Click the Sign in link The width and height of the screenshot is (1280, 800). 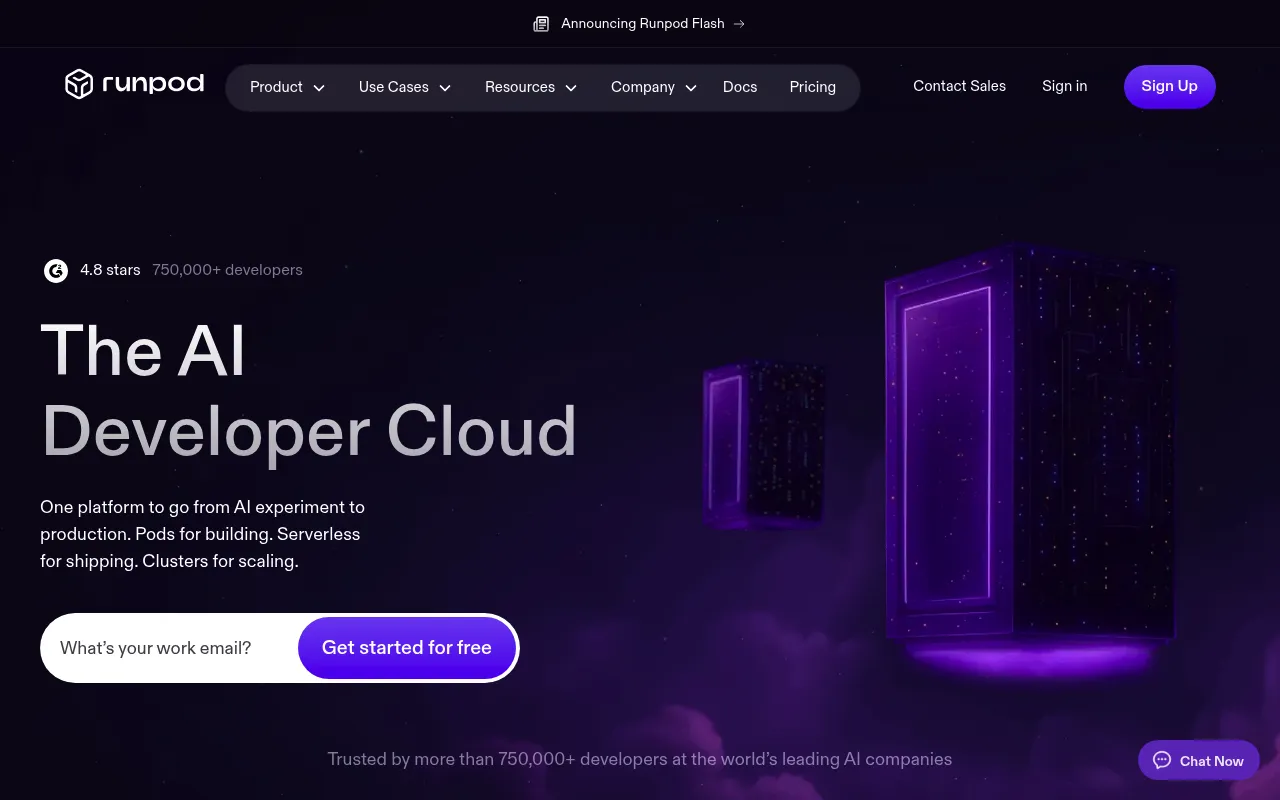point(1065,86)
